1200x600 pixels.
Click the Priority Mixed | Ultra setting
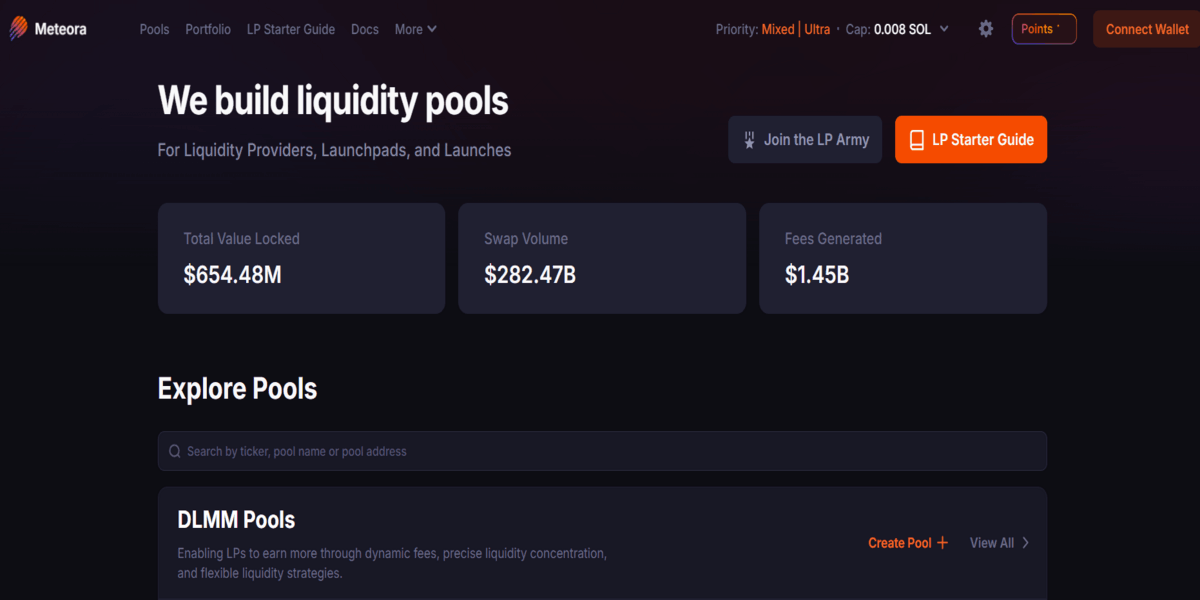click(x=795, y=29)
